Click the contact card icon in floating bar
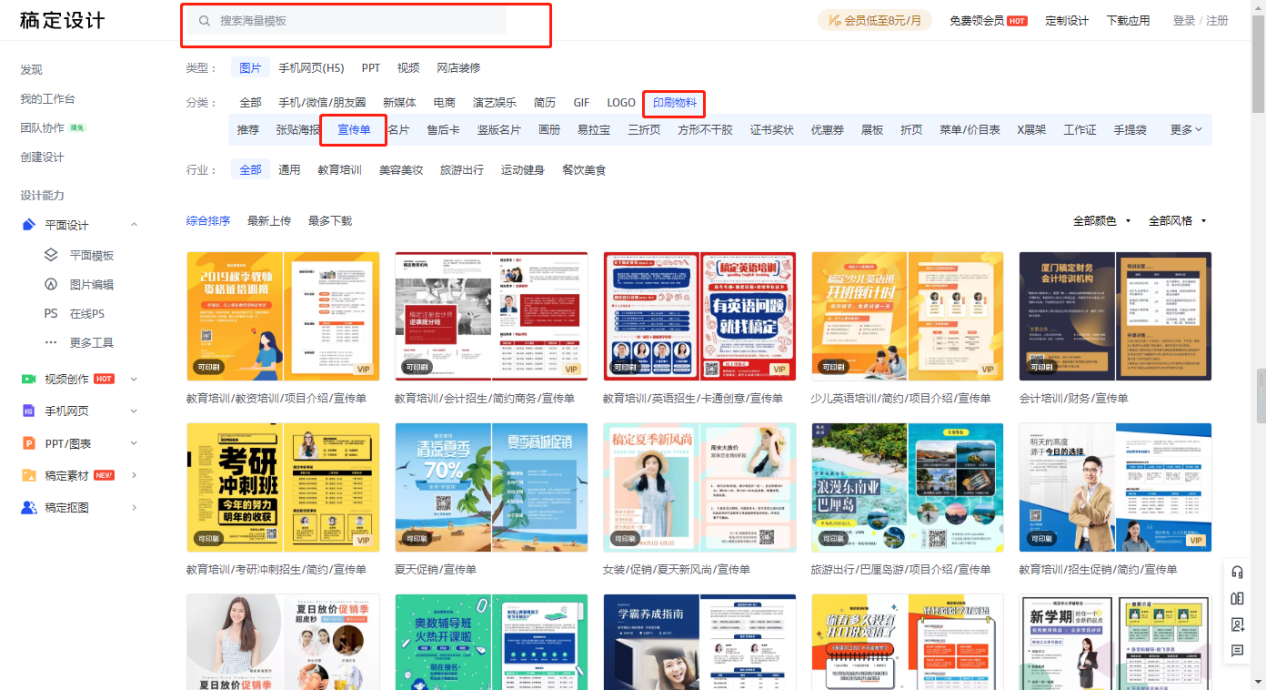Viewport: 1266px width, 690px height. point(1237,625)
